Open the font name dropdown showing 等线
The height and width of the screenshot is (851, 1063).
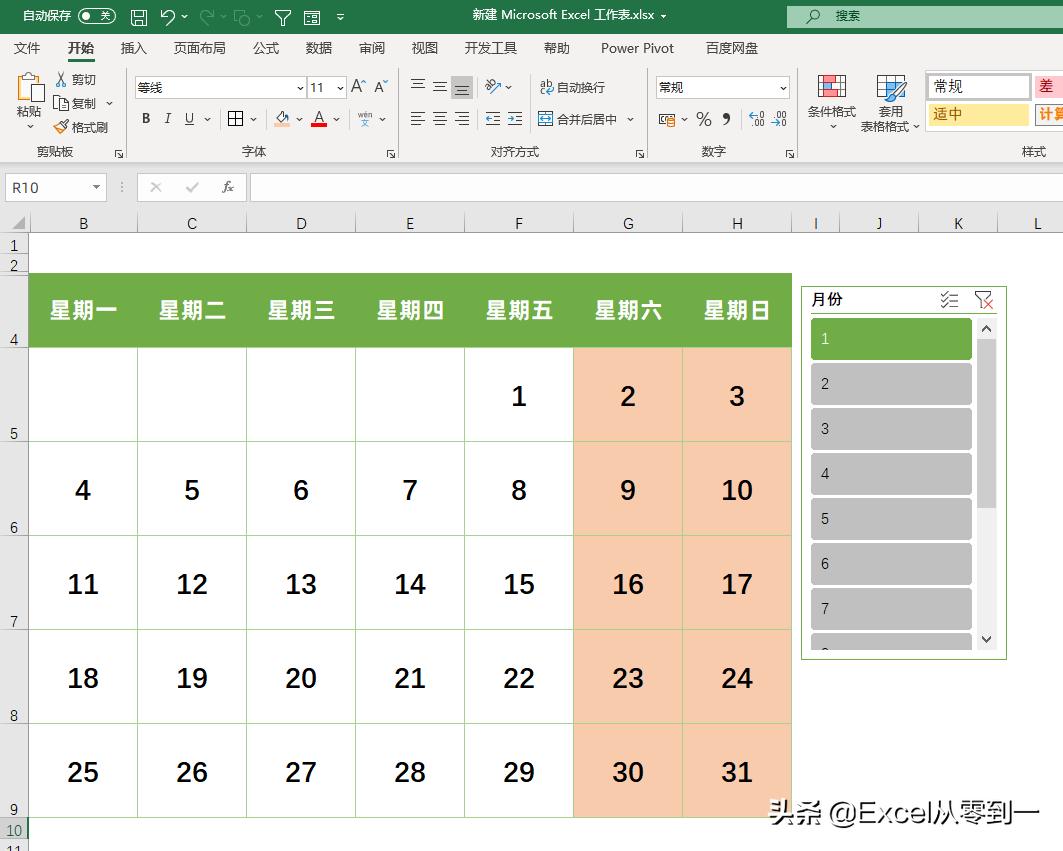coord(300,87)
